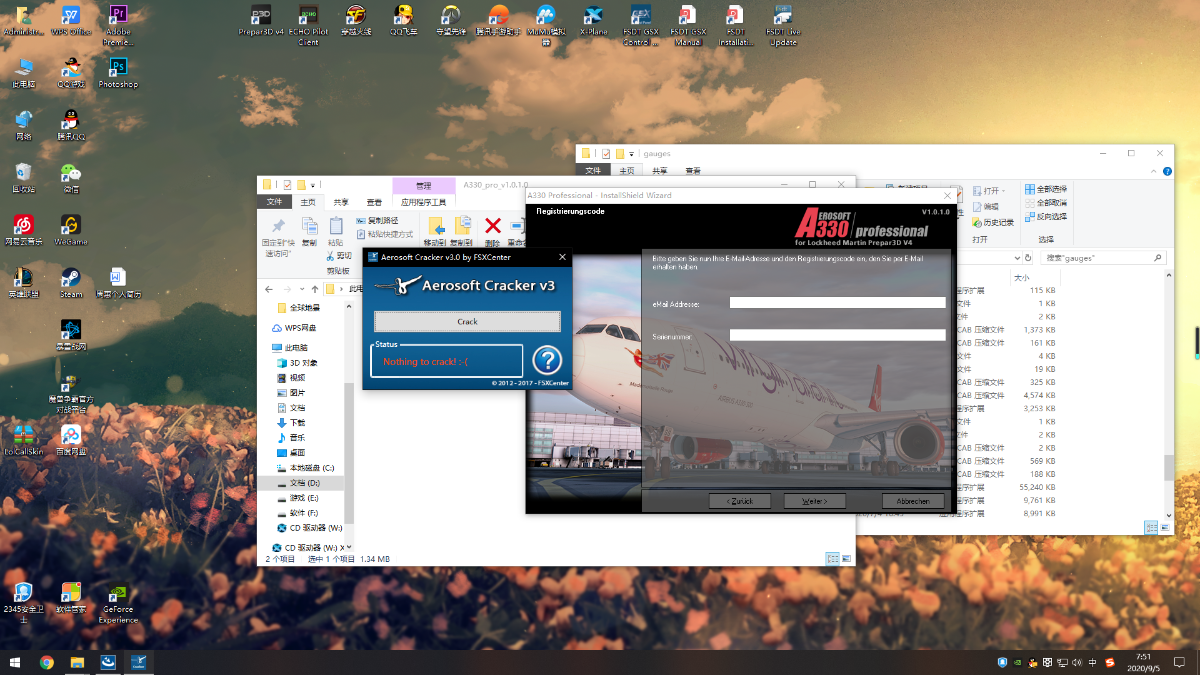The width and height of the screenshot is (1200, 675).
Task: Open Photoshop desktop shortcut
Action: 118,73
